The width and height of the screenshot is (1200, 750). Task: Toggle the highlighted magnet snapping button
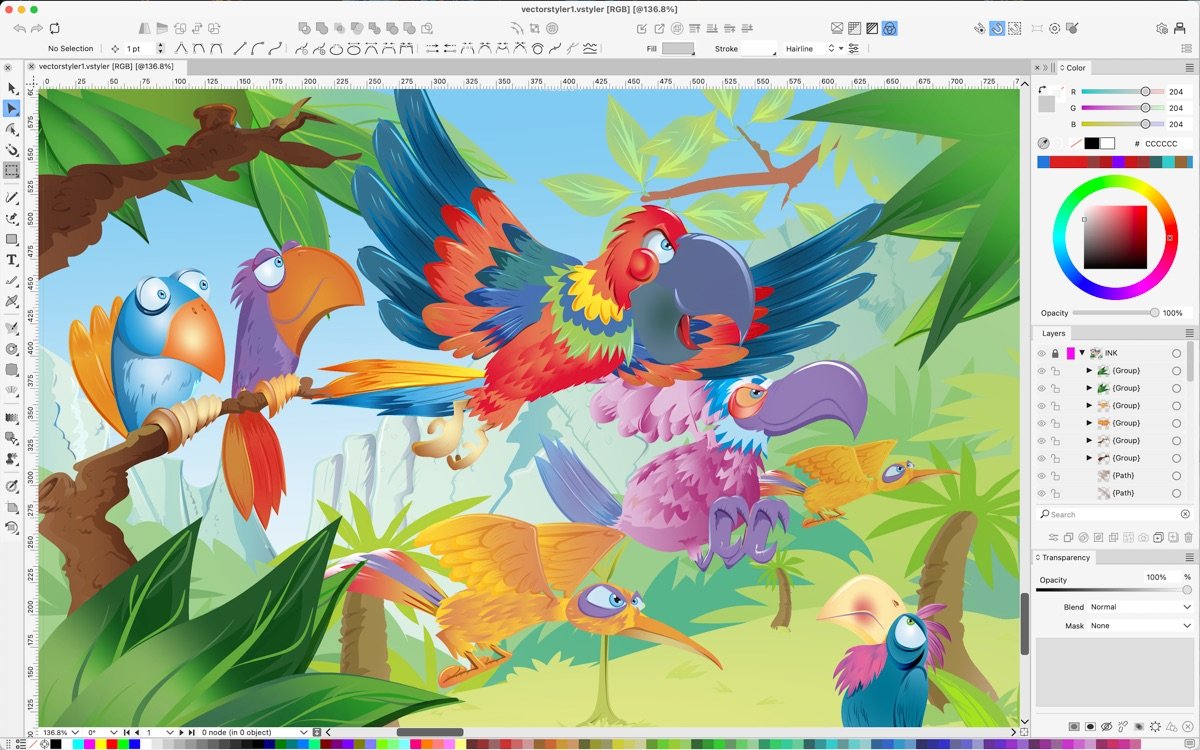tap(997, 29)
